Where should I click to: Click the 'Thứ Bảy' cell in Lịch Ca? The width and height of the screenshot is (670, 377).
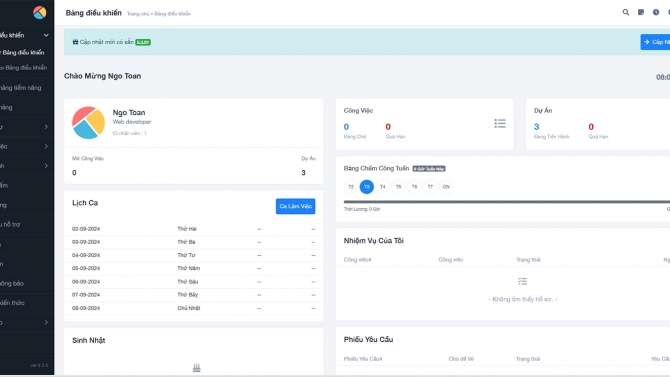(x=188, y=295)
